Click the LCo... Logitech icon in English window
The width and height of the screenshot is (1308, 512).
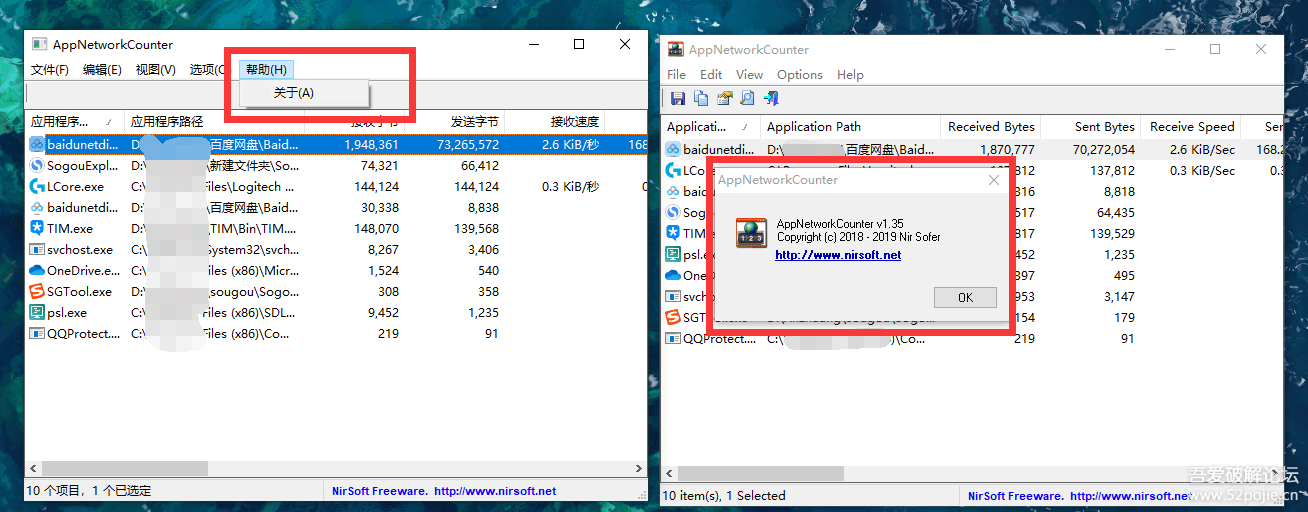673,170
